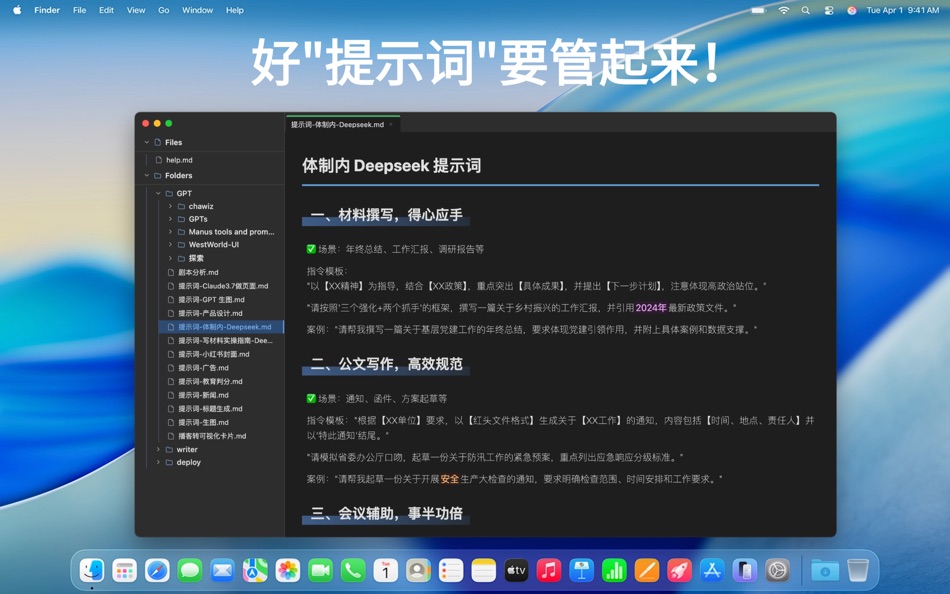Open the Go menu

[164, 10]
